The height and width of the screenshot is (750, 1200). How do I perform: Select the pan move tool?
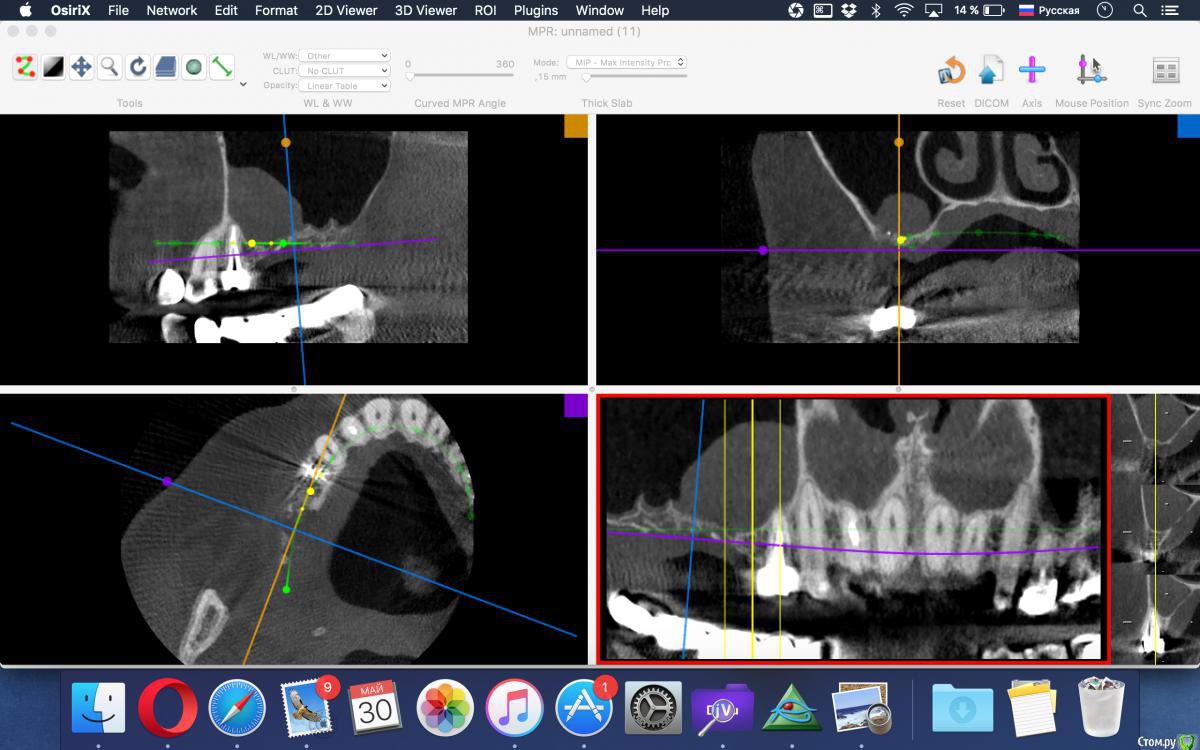coord(81,67)
